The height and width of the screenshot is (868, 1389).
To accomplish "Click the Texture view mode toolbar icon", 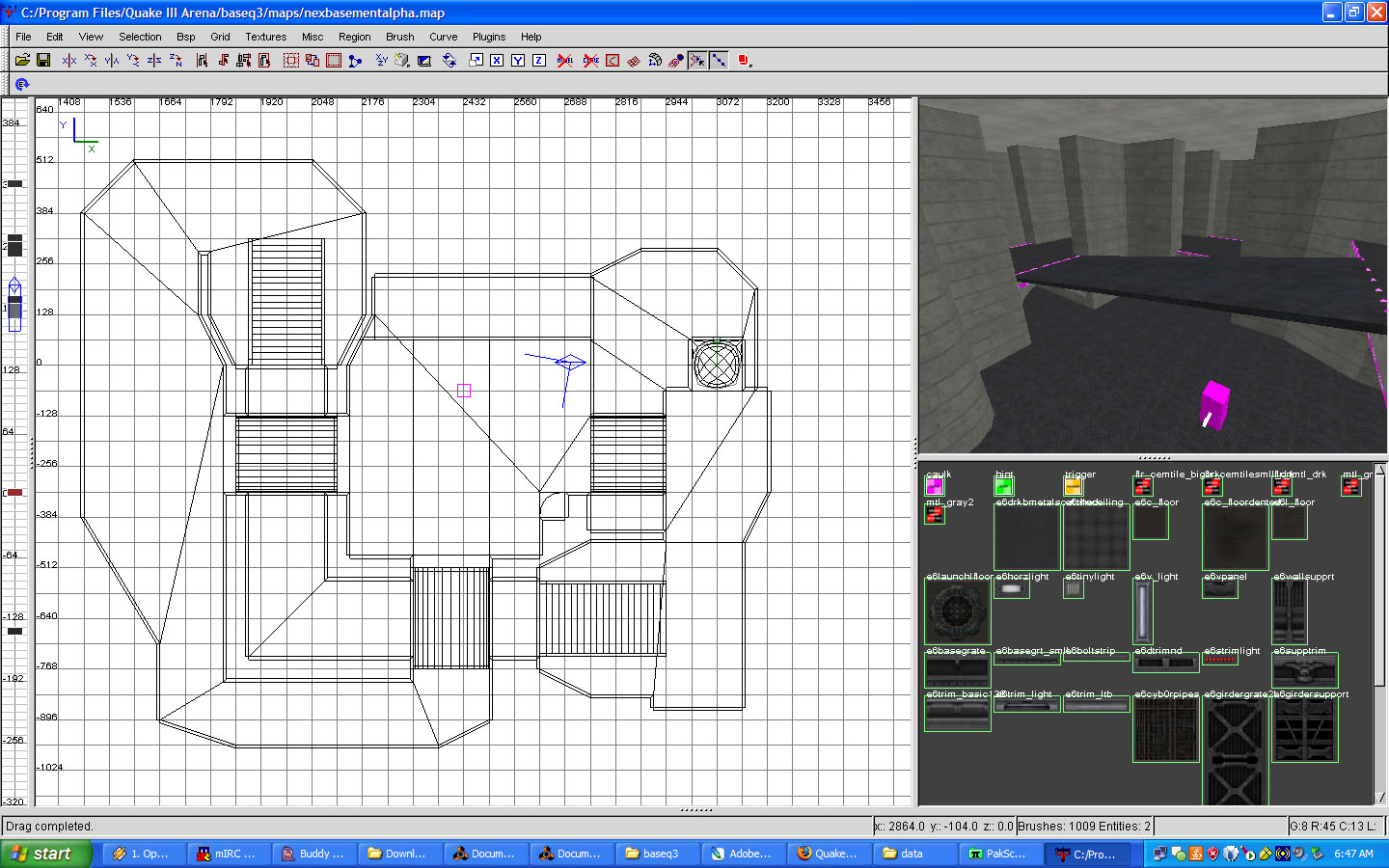I will [x=402, y=60].
